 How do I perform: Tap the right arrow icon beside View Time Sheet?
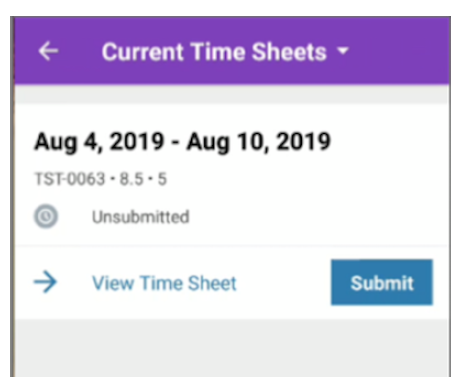pyautogui.click(x=45, y=282)
